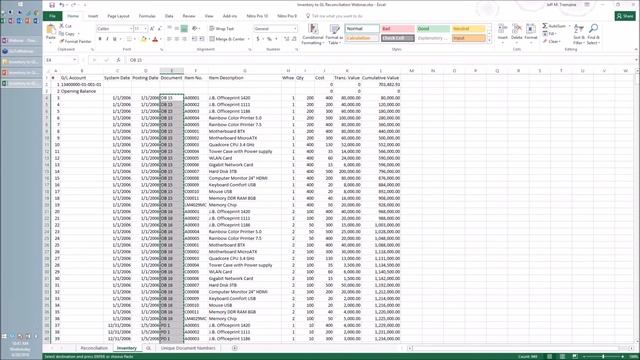The image size is (640, 360).
Task: Apply percent style format
Action: 269,39
